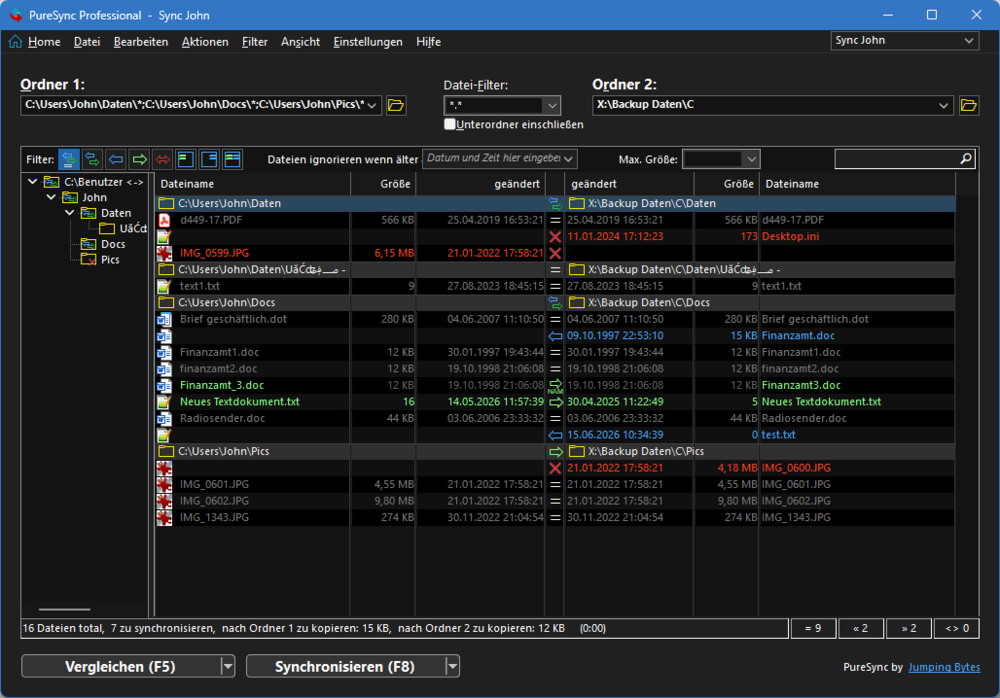The width and height of the screenshot is (1000, 698).
Task: Open the Einstellungen menu
Action: pyautogui.click(x=368, y=41)
